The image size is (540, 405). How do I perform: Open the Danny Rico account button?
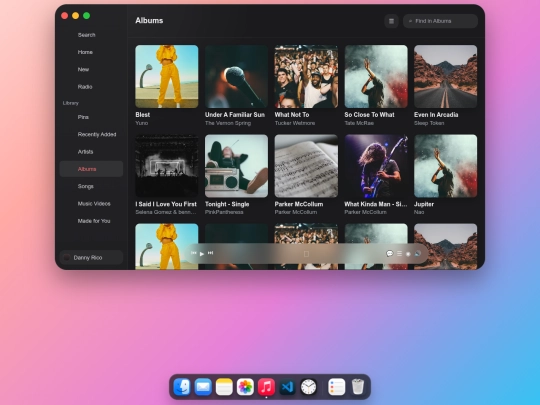91,258
